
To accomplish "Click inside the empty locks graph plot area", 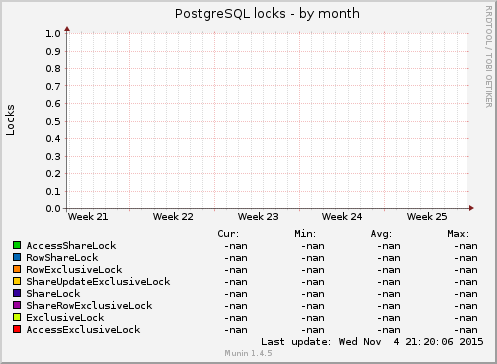I will [268, 121].
